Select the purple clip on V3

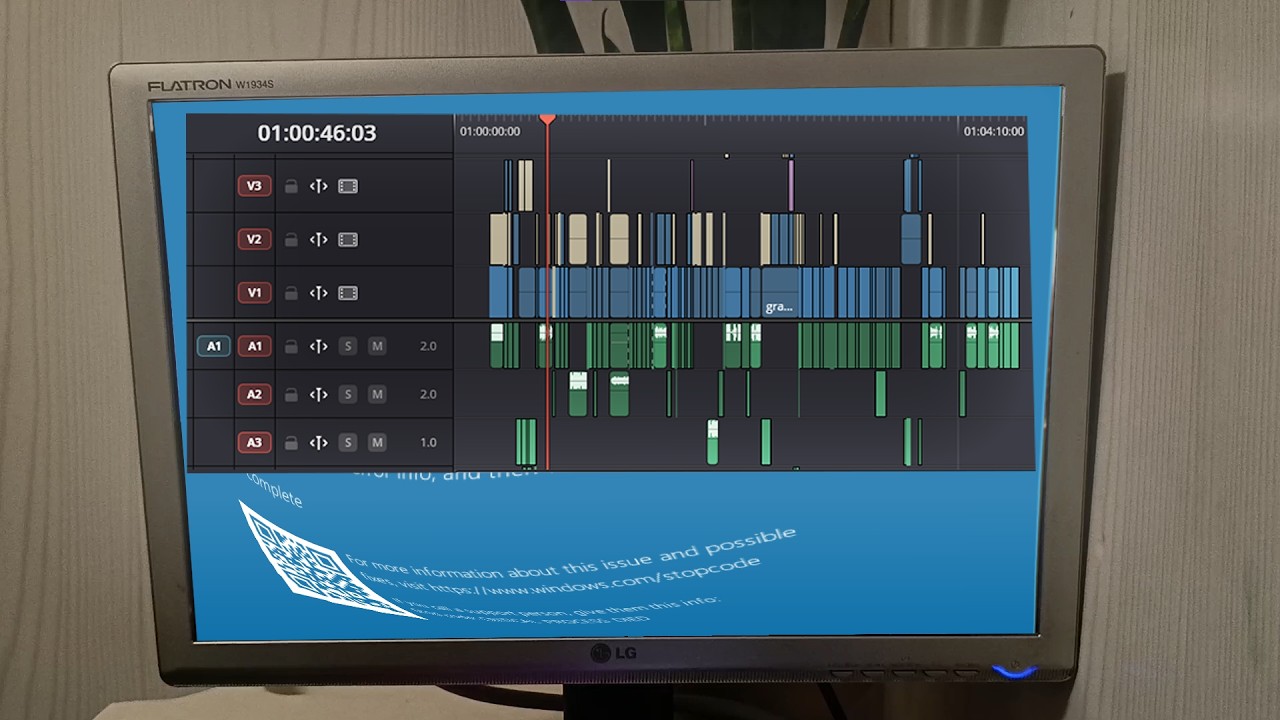(x=791, y=185)
